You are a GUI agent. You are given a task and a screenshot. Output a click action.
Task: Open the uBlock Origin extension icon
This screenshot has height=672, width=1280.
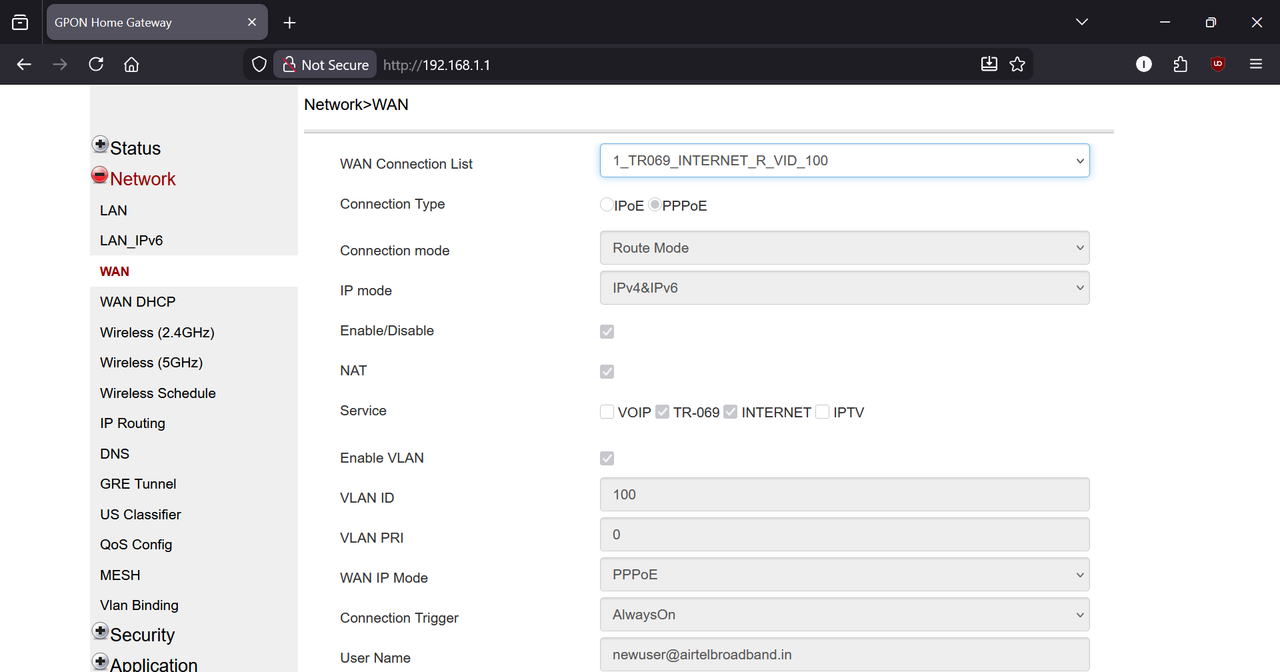(1217, 64)
